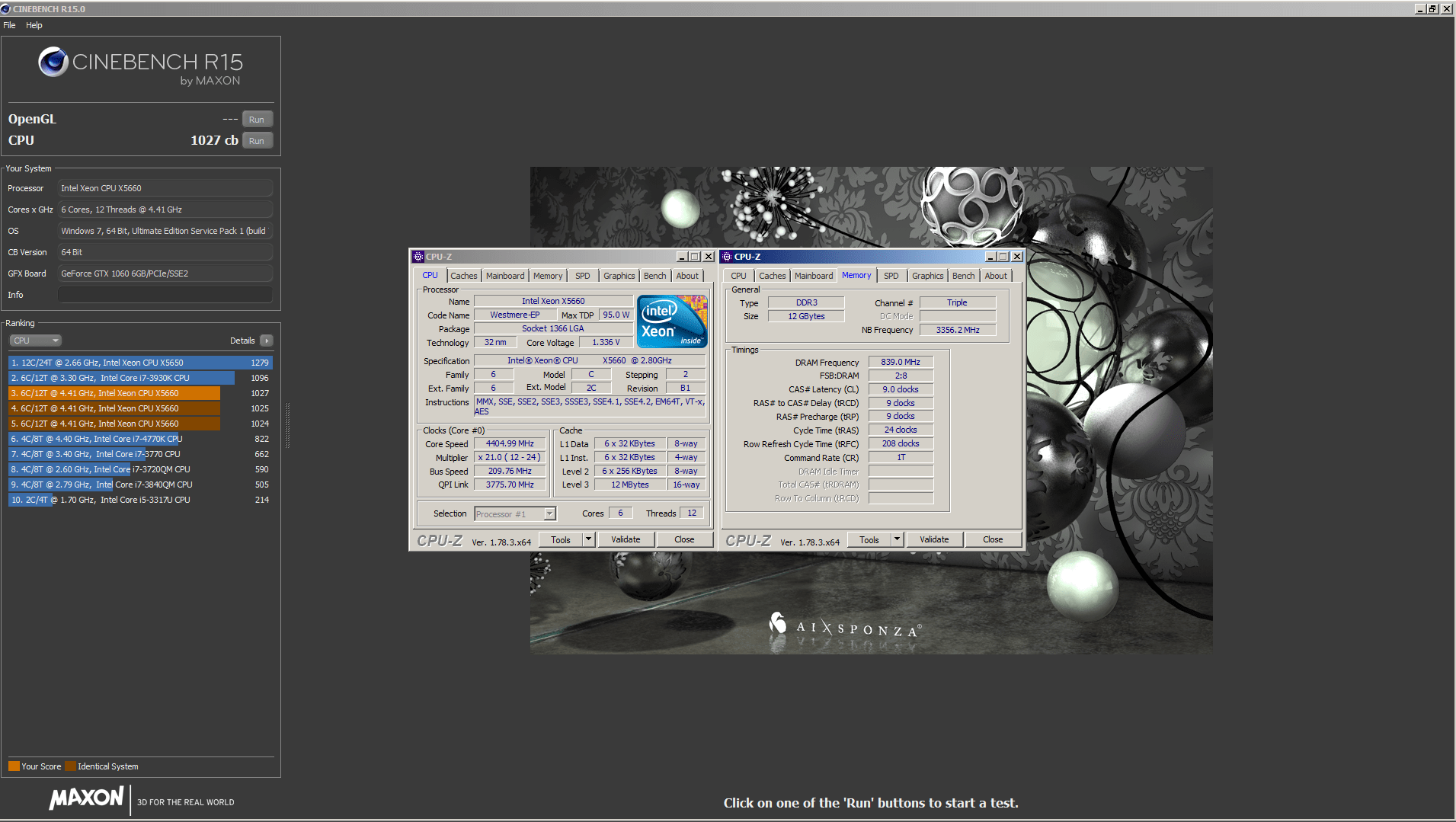
Task: Click the title icon of the CPU-Z CPU-tab window
Action: point(418,257)
